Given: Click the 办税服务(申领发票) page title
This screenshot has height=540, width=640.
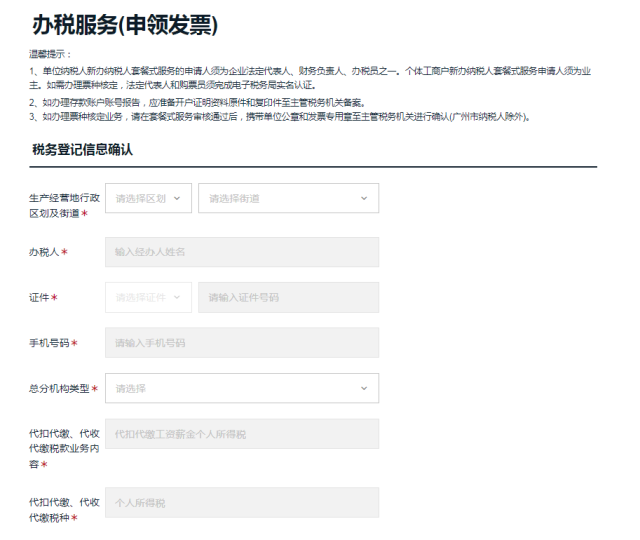Looking at the screenshot, I should [125, 25].
